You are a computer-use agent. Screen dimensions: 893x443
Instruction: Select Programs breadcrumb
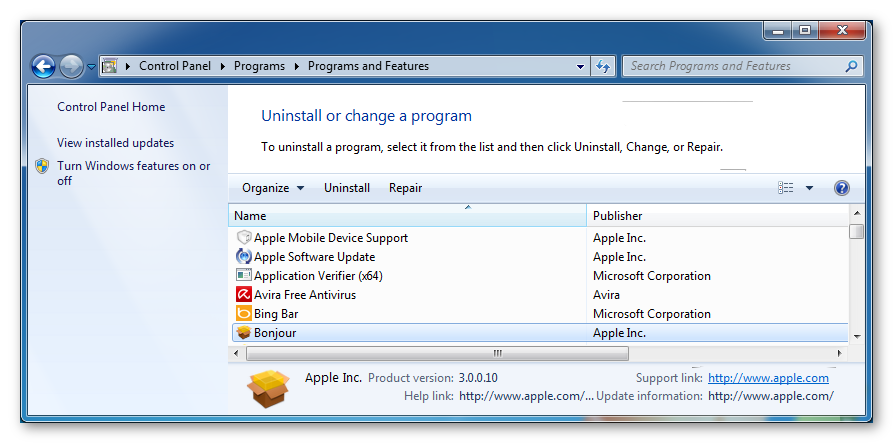pos(259,66)
